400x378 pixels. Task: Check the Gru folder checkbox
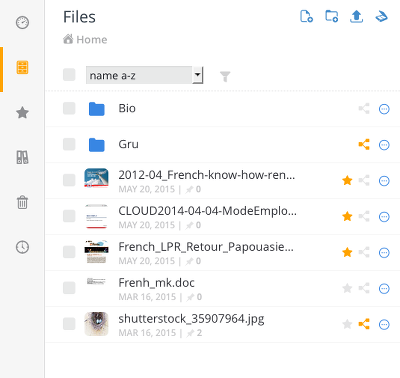69,144
